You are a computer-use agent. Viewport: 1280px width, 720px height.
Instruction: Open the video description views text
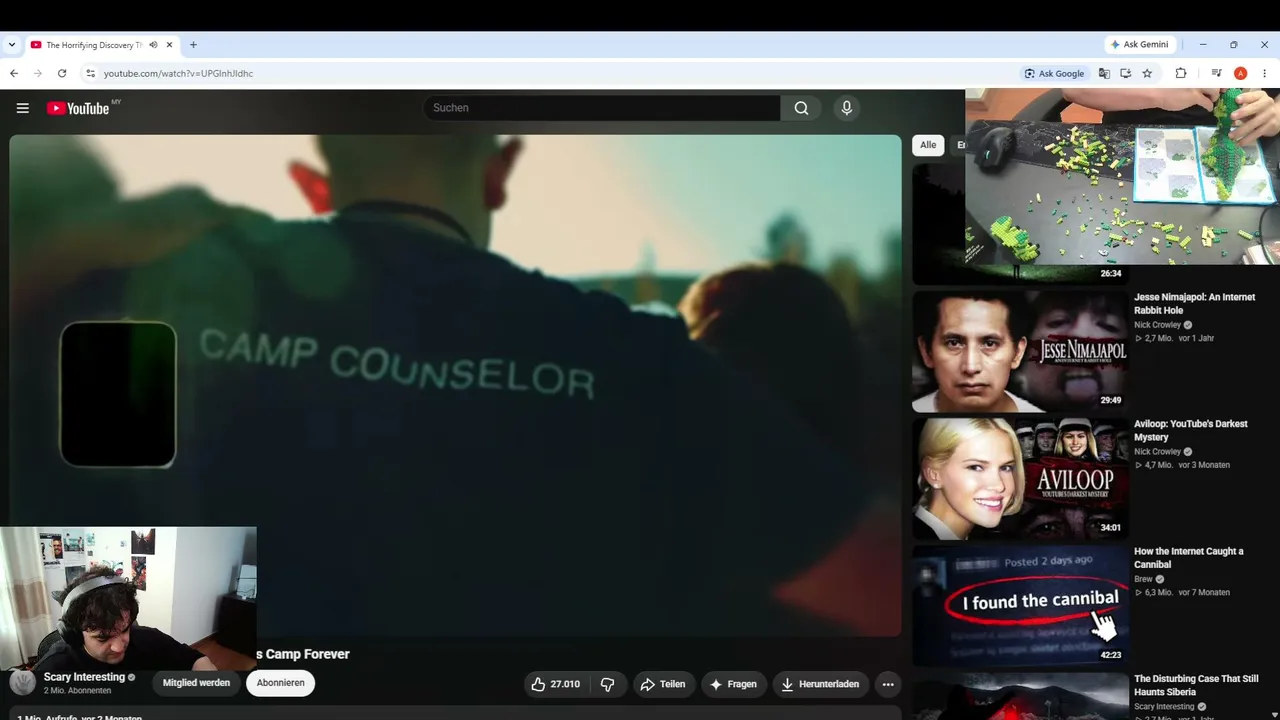(x=80, y=716)
